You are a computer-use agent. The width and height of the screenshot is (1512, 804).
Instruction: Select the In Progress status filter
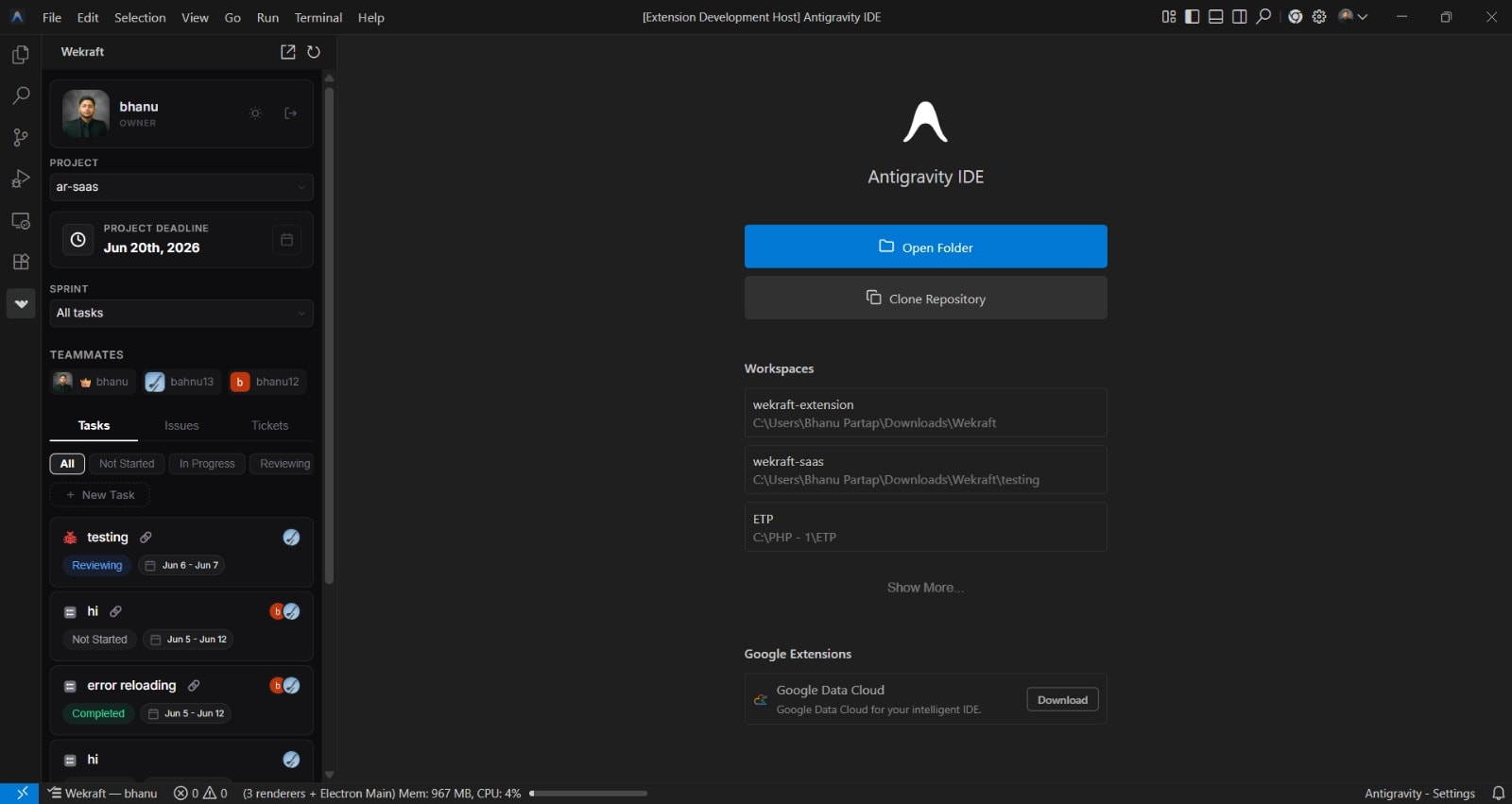tap(207, 464)
